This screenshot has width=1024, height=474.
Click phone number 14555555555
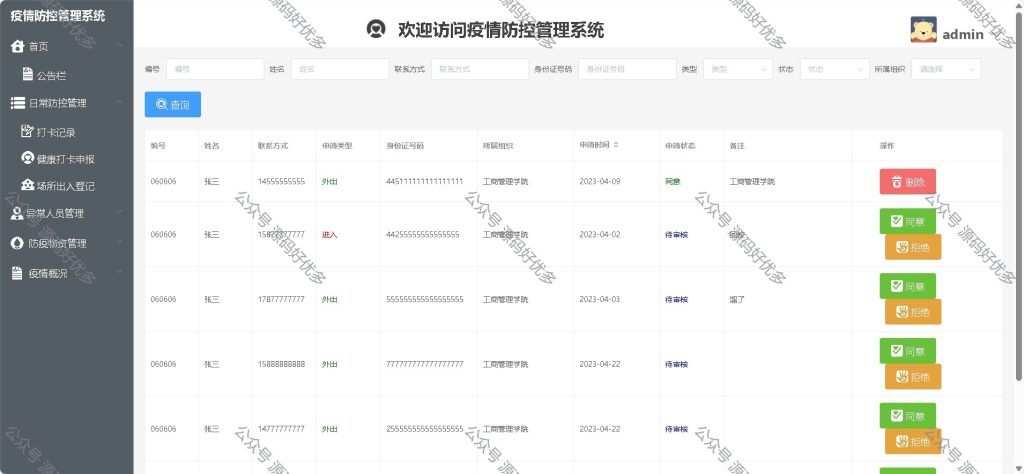tap(281, 182)
